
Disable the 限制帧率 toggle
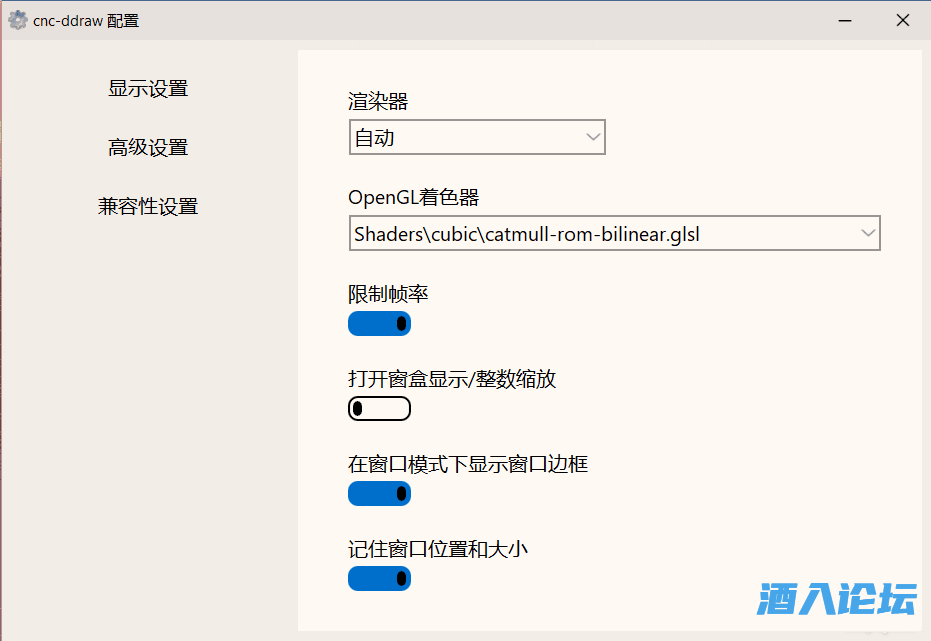point(379,324)
